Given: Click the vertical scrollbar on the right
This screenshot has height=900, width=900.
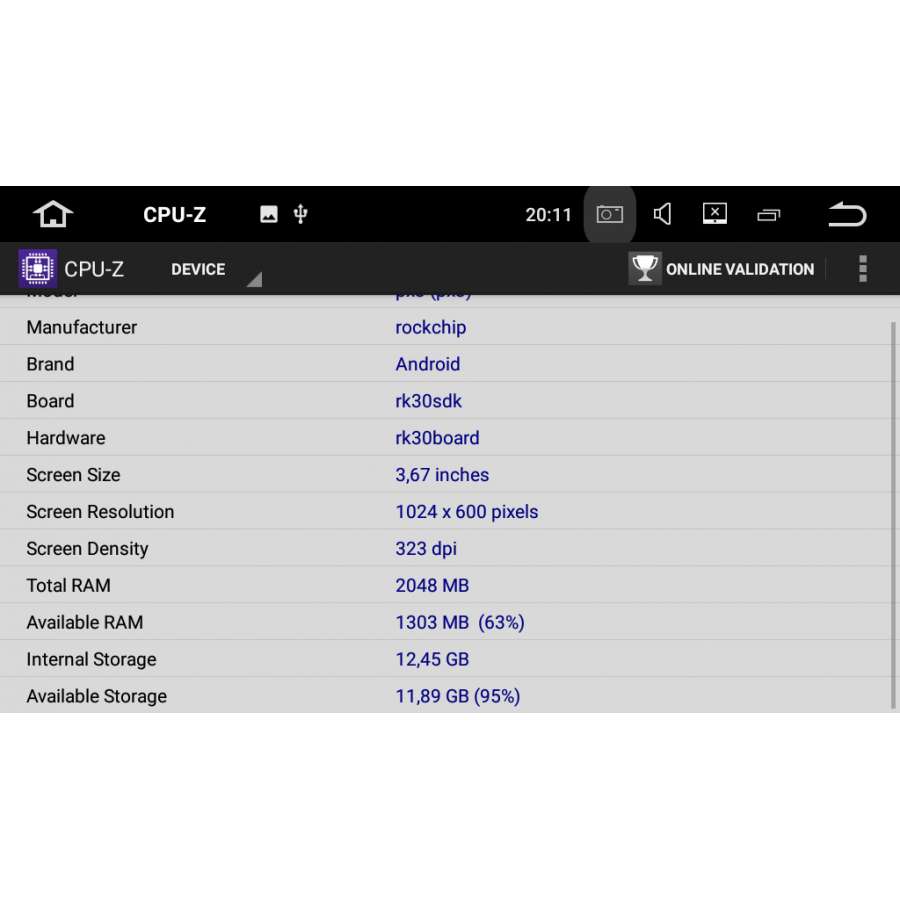Looking at the screenshot, I should pyautogui.click(x=893, y=515).
